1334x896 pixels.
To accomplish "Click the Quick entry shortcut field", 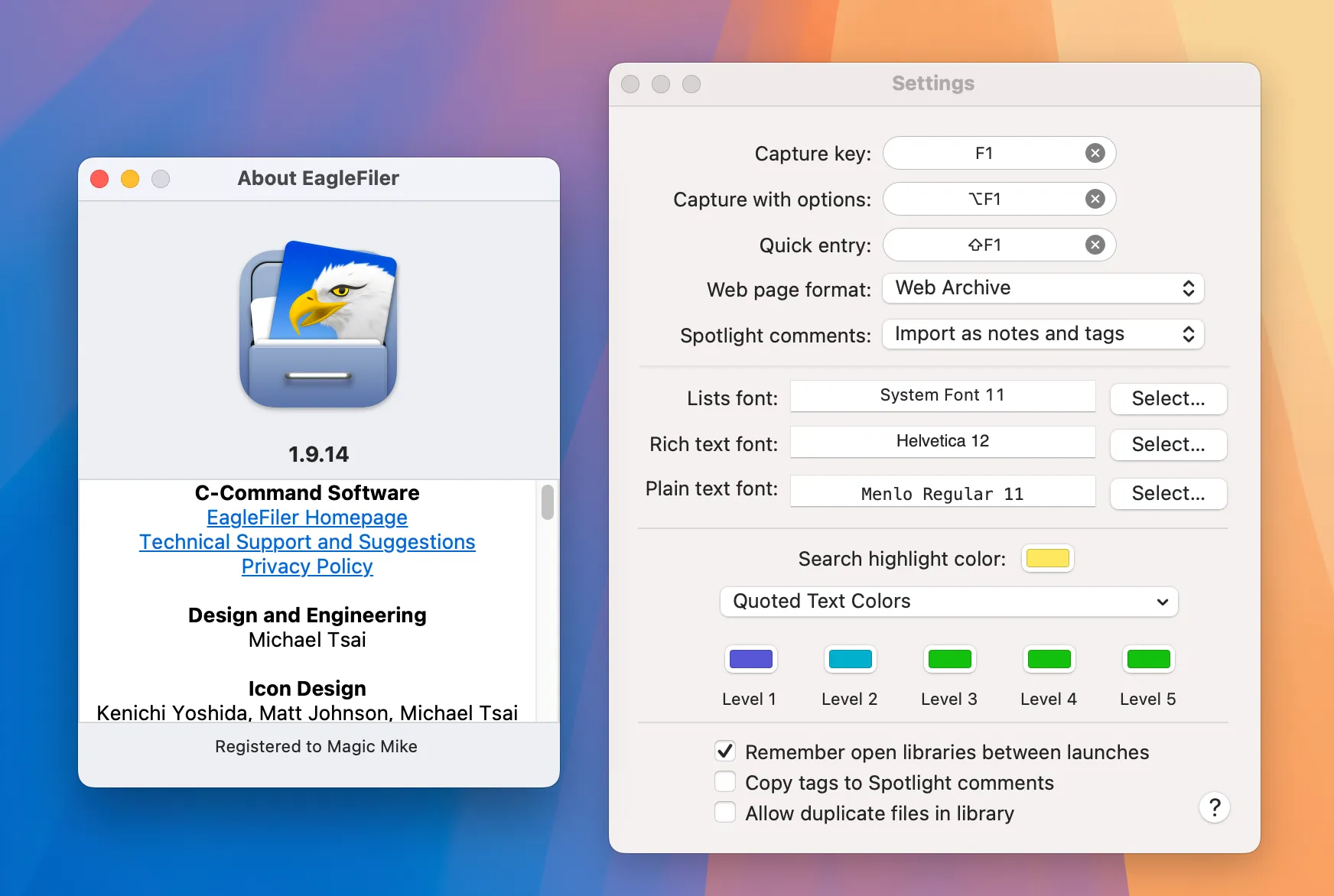I will 999,245.
